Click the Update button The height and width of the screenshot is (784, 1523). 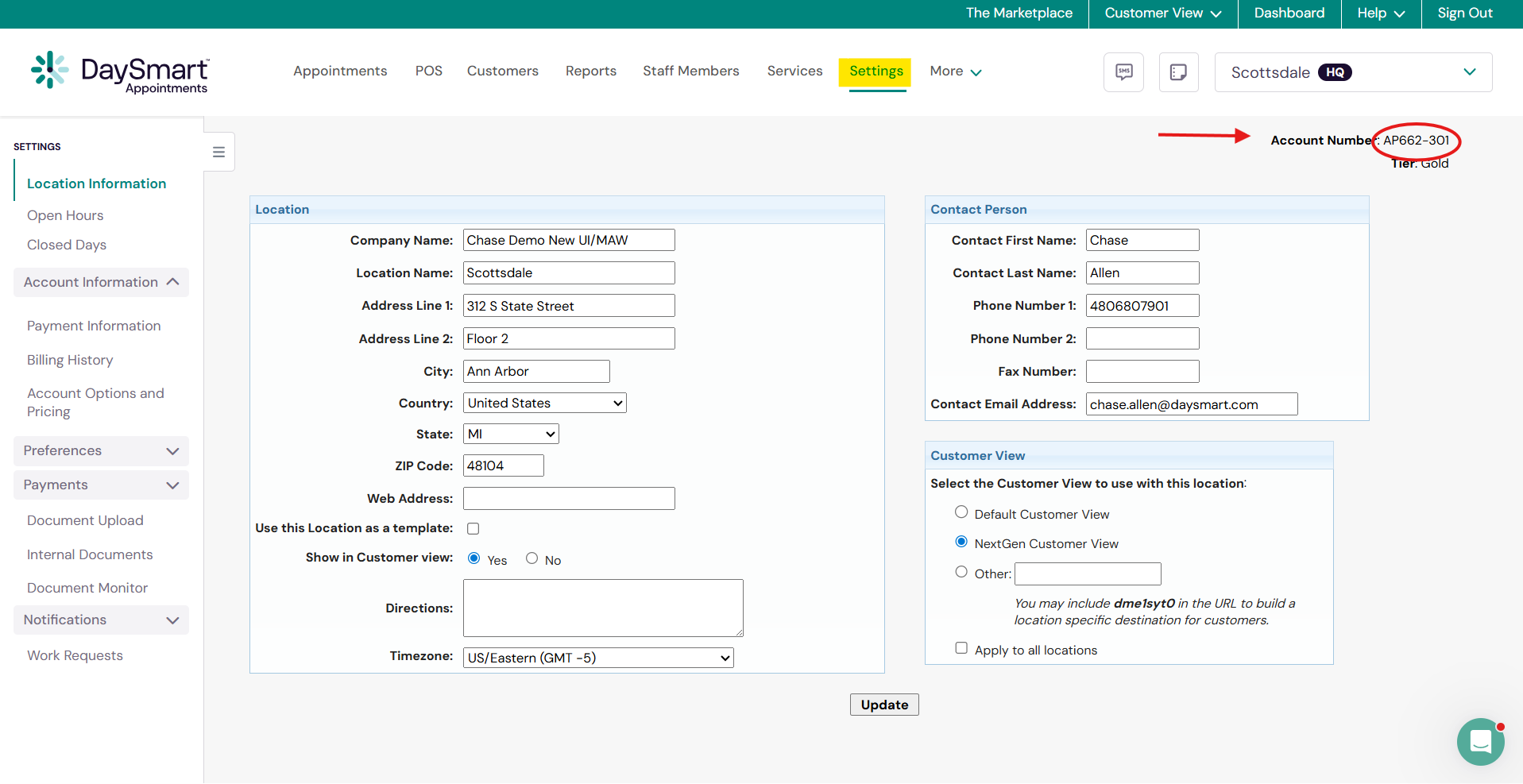883,705
